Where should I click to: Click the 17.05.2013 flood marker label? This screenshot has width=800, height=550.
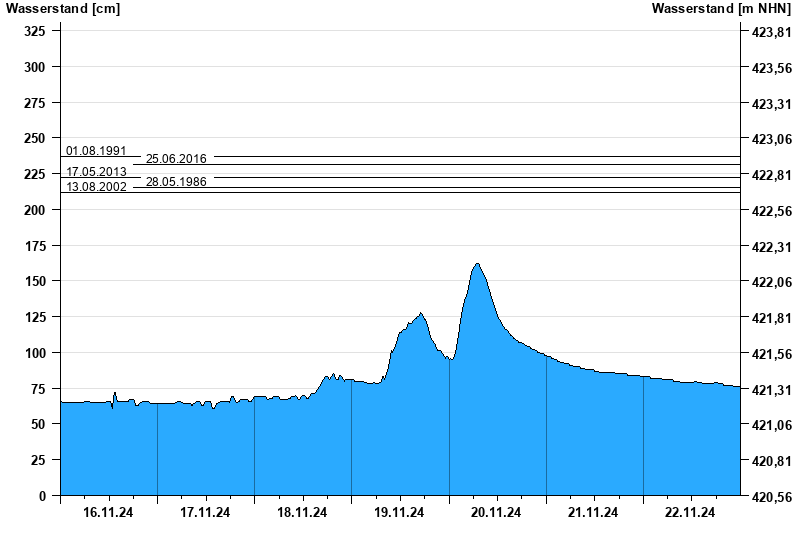tap(96, 172)
